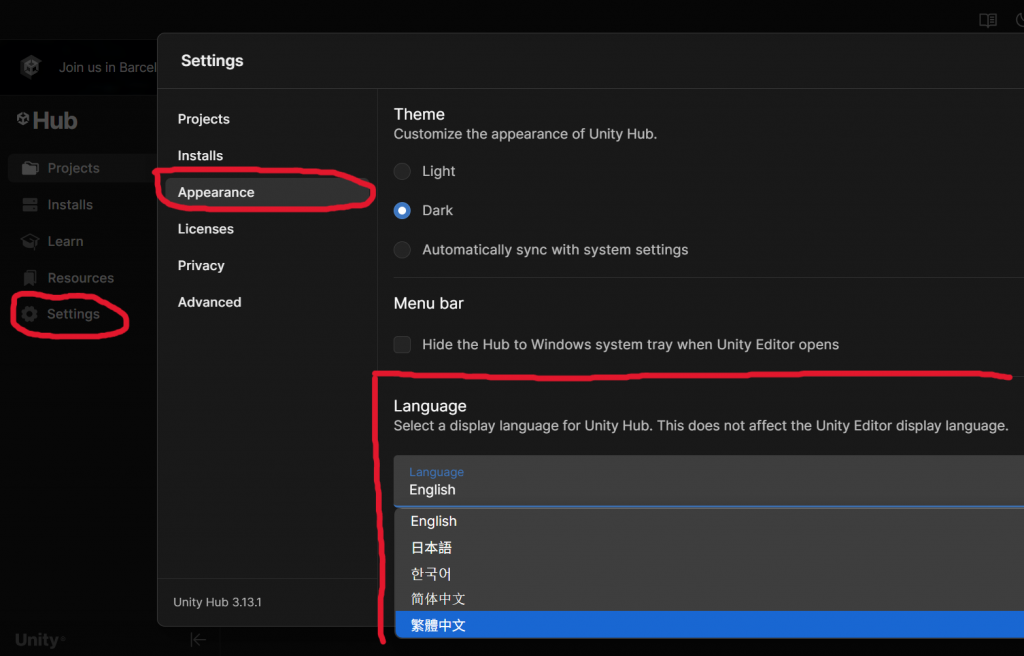Click the Settings dialog title
The height and width of the screenshot is (656, 1024).
click(212, 61)
